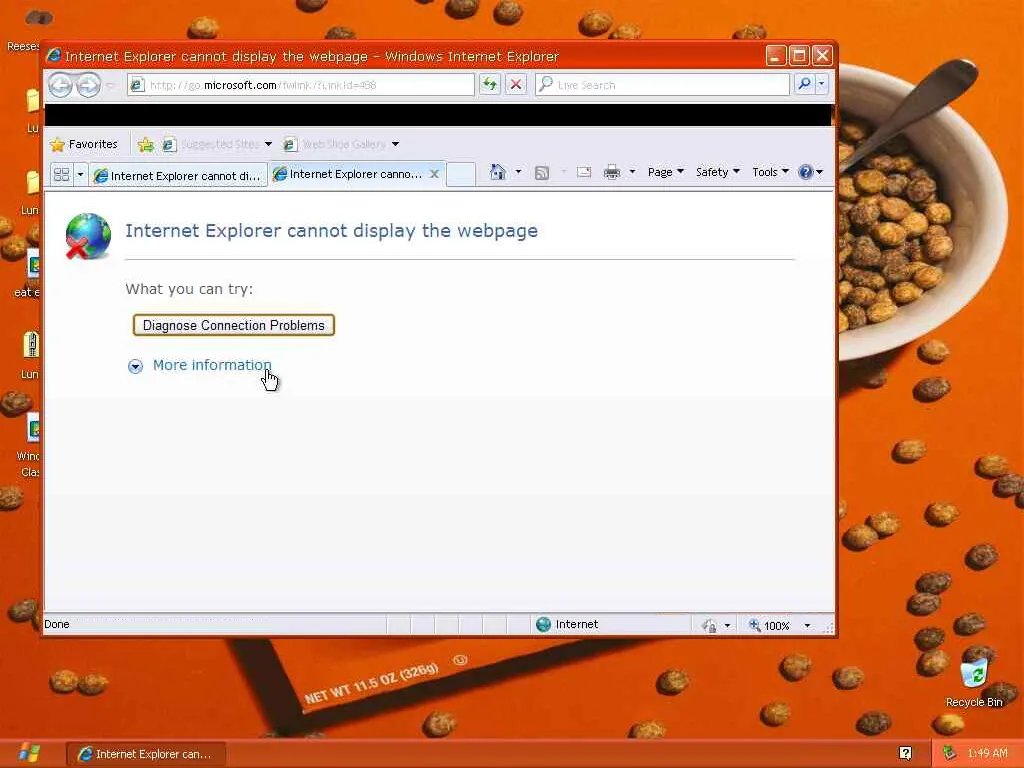Click the 100% zoom level button
This screenshot has height=768, width=1024.
[x=769, y=626]
